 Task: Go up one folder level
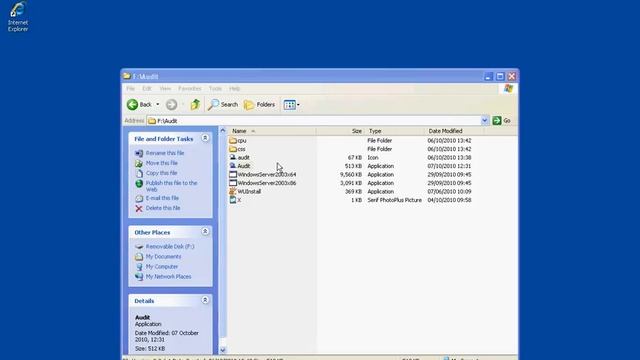click(x=195, y=104)
